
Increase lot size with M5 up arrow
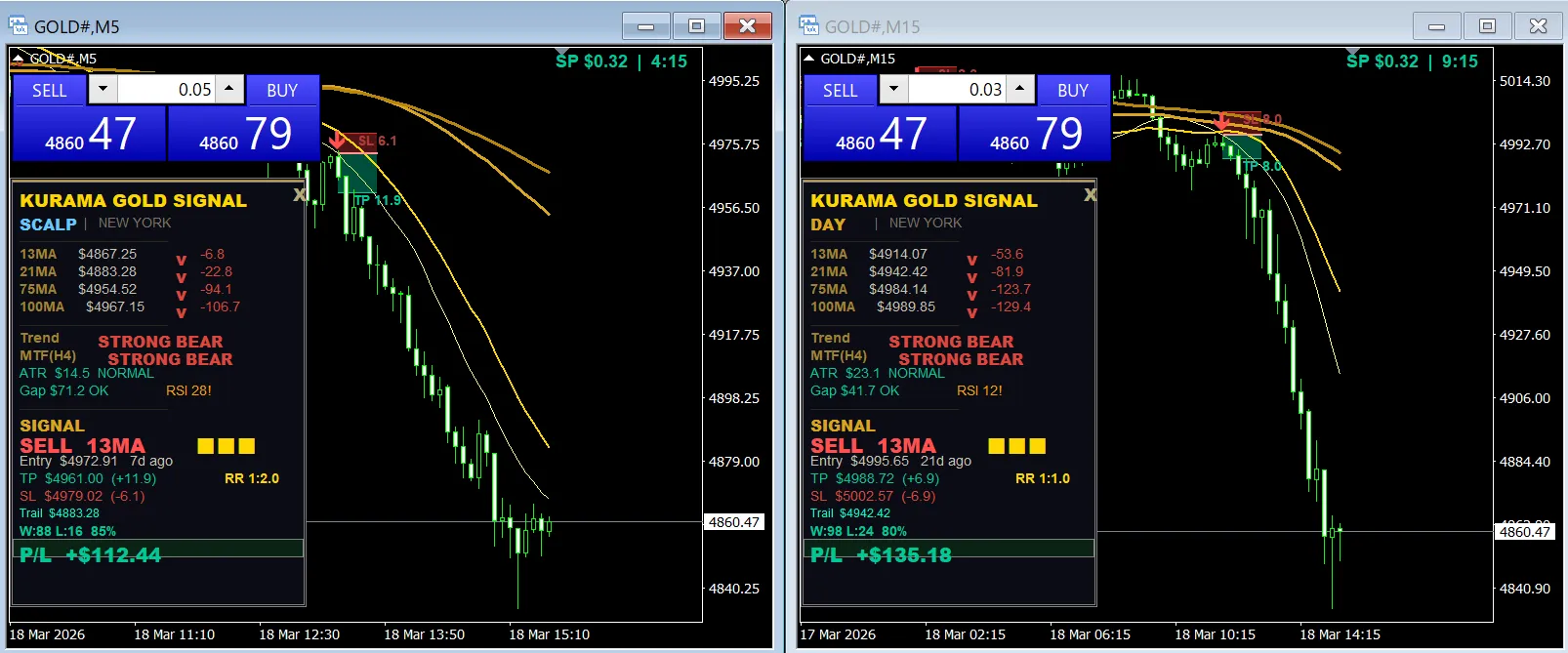coord(229,90)
